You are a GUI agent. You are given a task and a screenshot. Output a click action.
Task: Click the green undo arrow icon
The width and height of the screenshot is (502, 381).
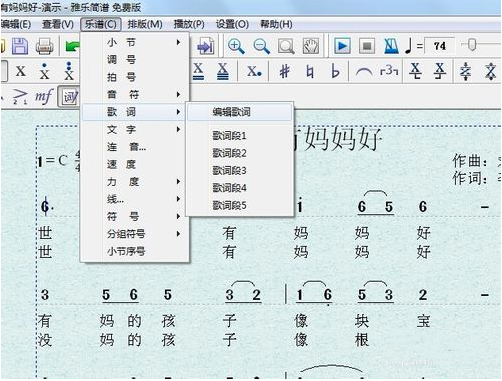point(72,46)
